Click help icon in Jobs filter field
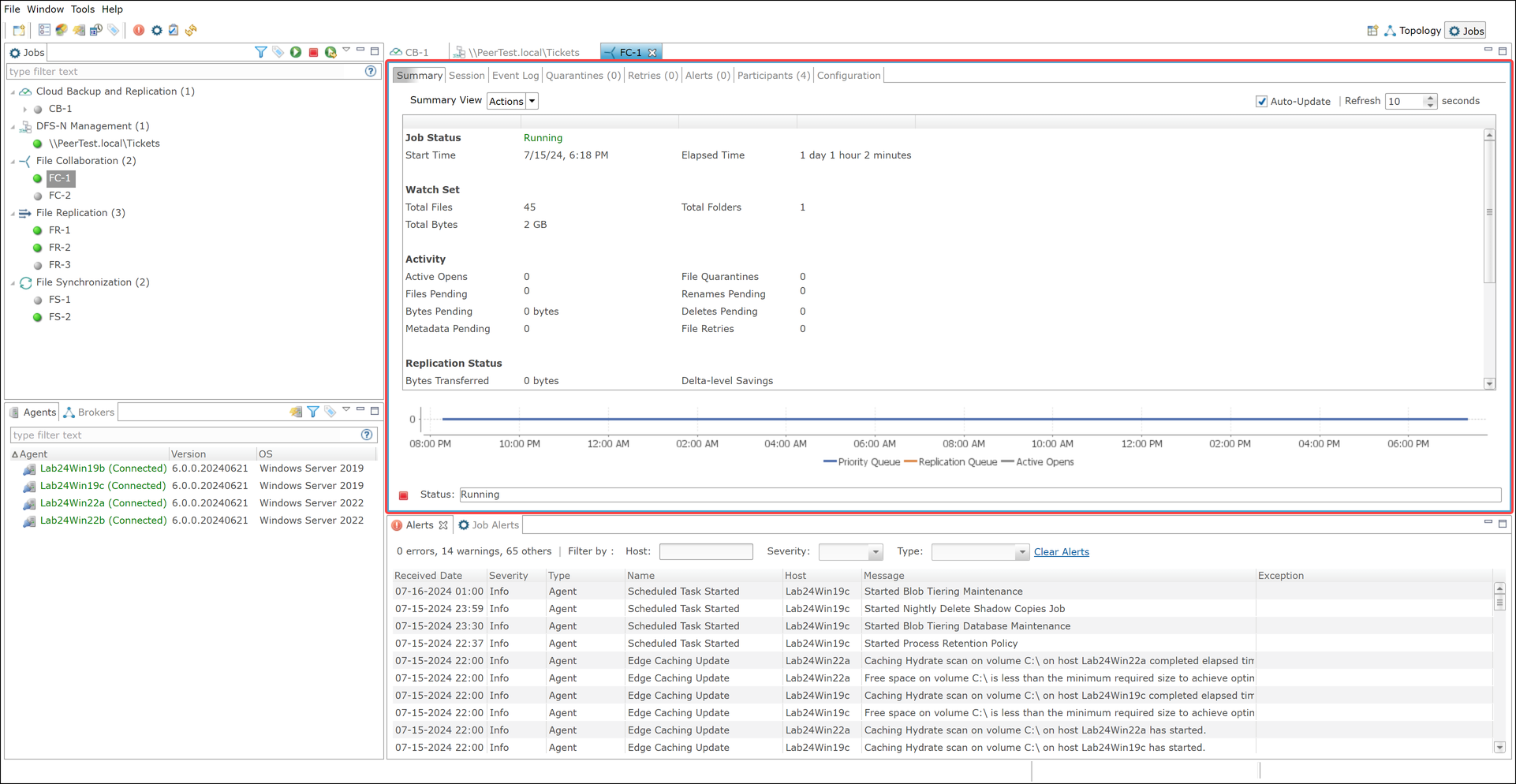1516x784 pixels. tap(371, 71)
